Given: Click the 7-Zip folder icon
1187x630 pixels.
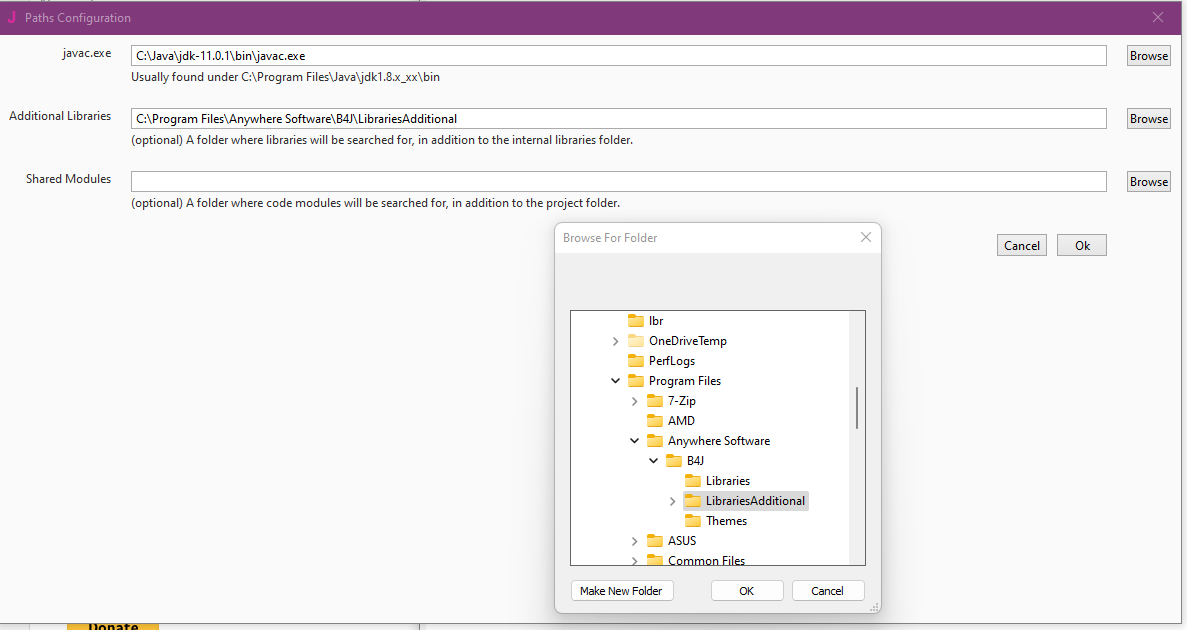Looking at the screenshot, I should (x=655, y=400).
